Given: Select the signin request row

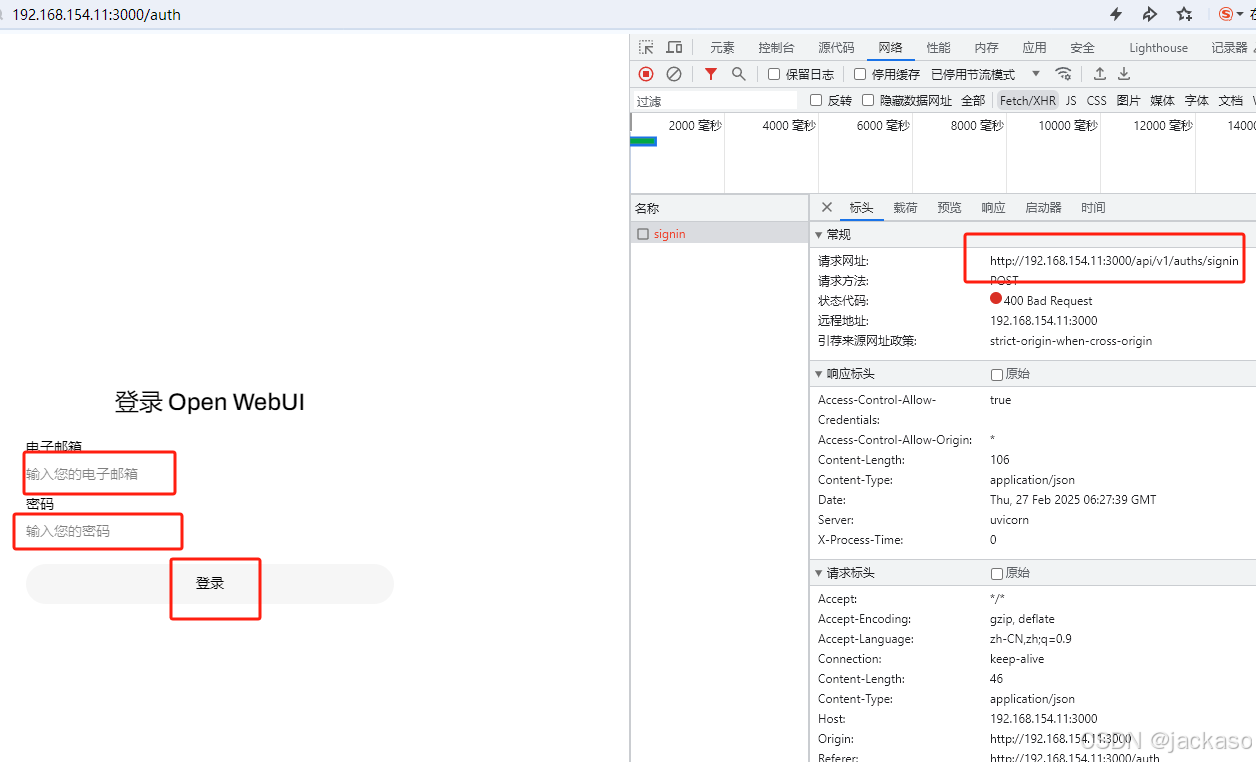Looking at the screenshot, I should click(x=719, y=234).
